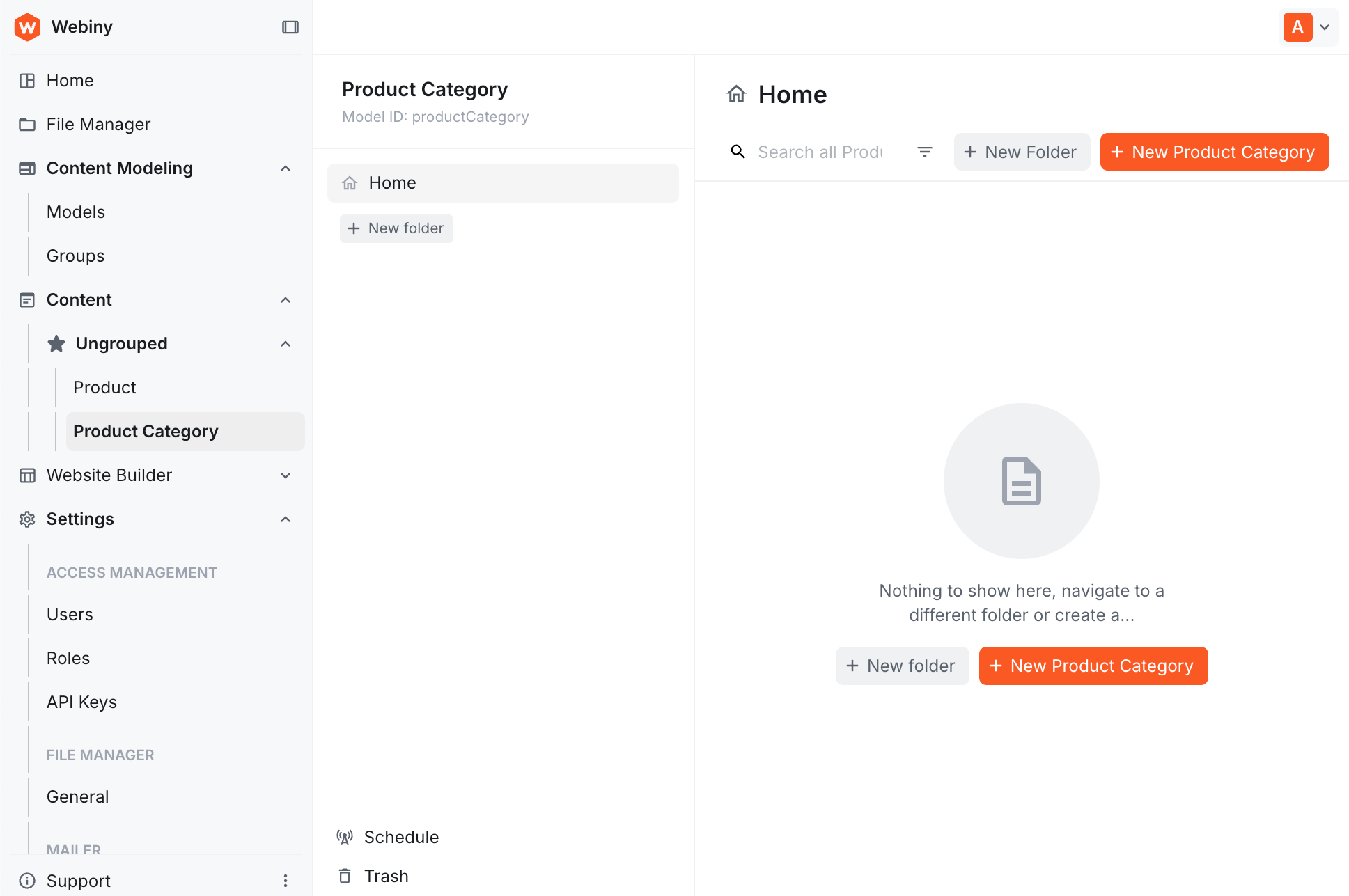
Task: Open the Schedule view
Action: (x=401, y=837)
